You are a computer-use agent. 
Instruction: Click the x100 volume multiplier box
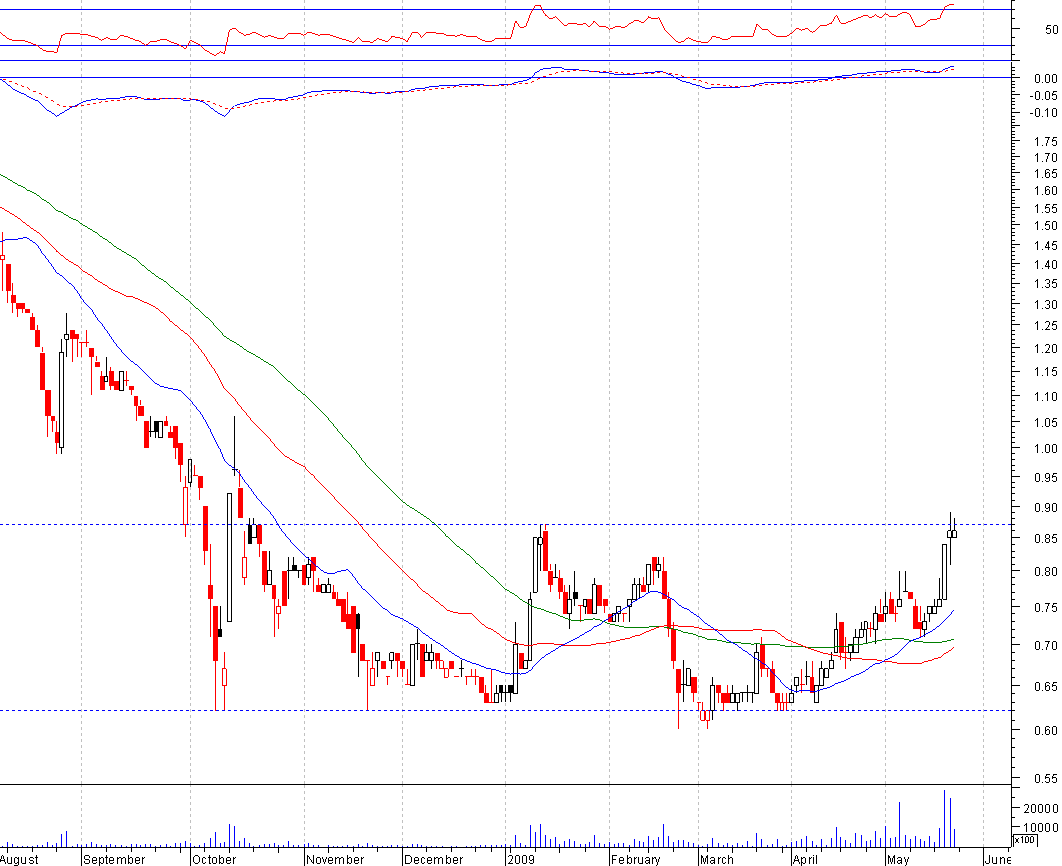pyautogui.click(x=1025, y=840)
